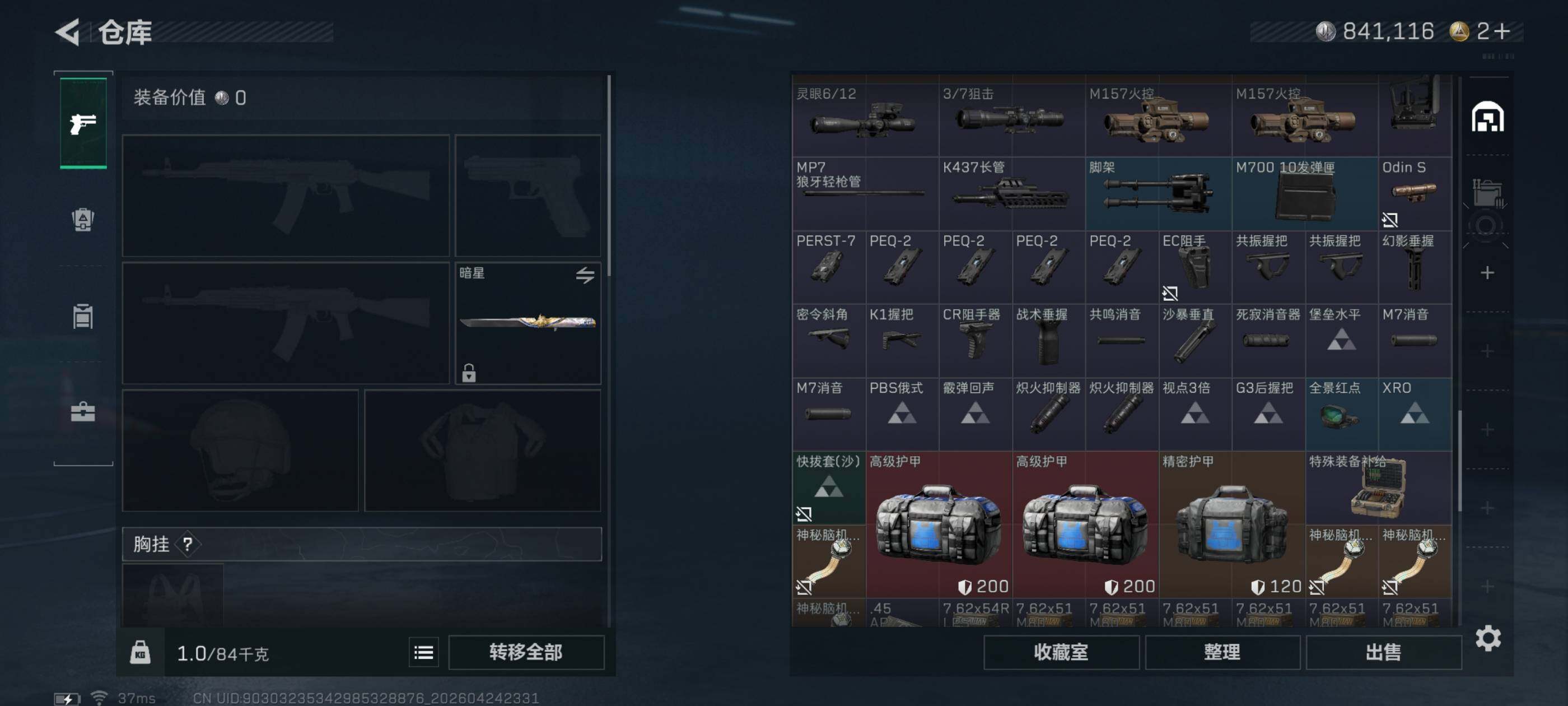The height and width of the screenshot is (706, 1568).
Task: Open the list view icon beside 转移全部
Action: coord(424,652)
